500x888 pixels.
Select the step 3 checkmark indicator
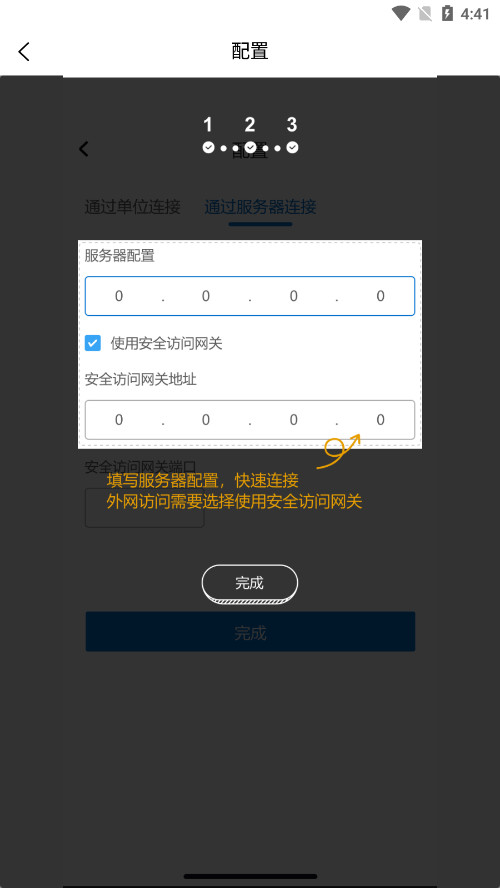[292, 148]
